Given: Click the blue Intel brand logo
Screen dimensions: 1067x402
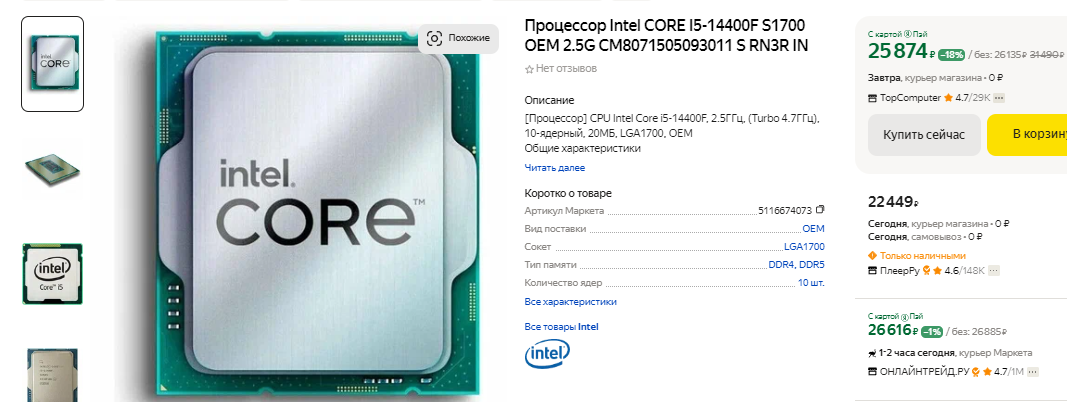Looking at the screenshot, I should point(547,354).
